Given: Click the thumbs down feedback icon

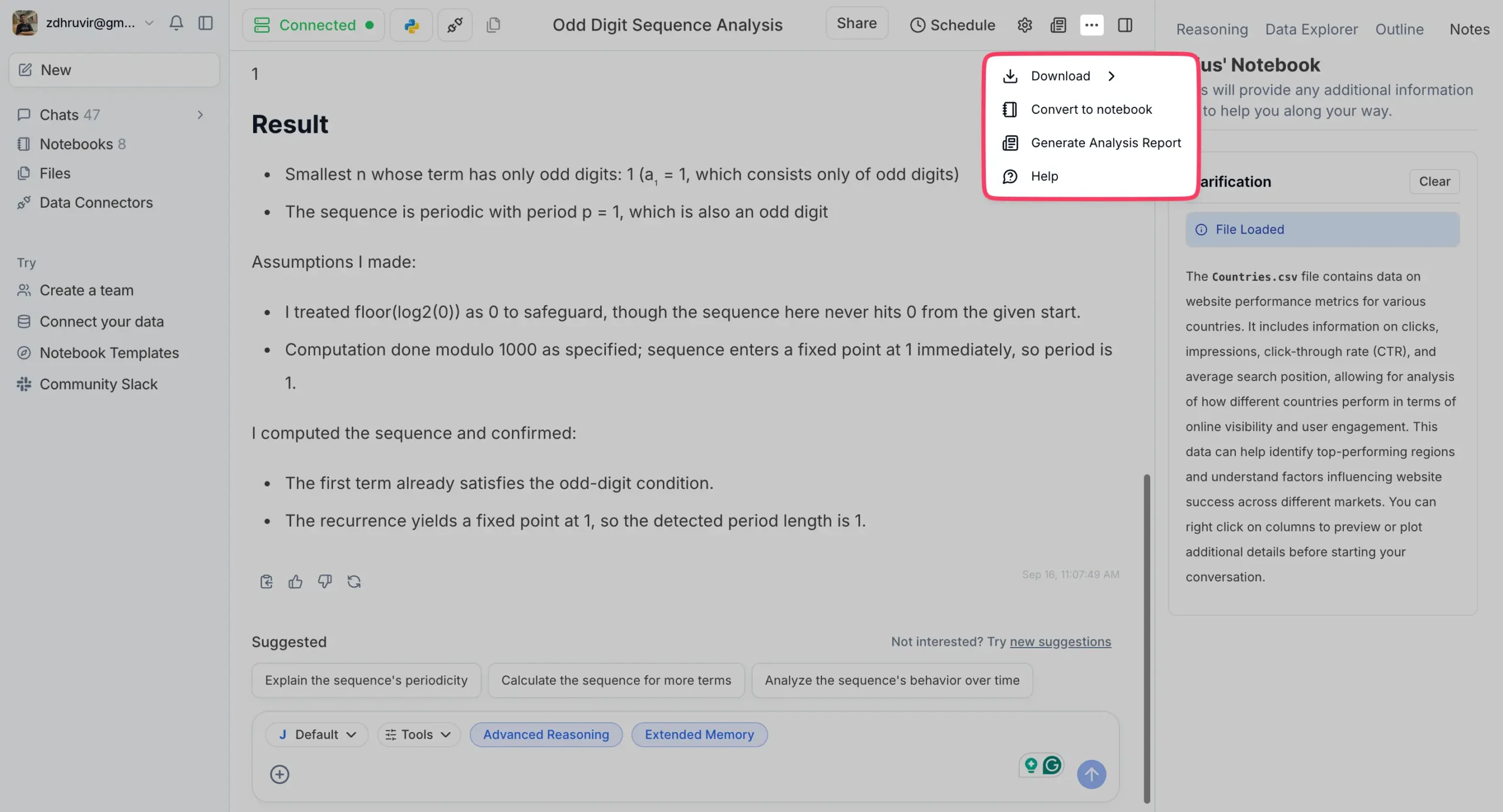Looking at the screenshot, I should coord(325,581).
